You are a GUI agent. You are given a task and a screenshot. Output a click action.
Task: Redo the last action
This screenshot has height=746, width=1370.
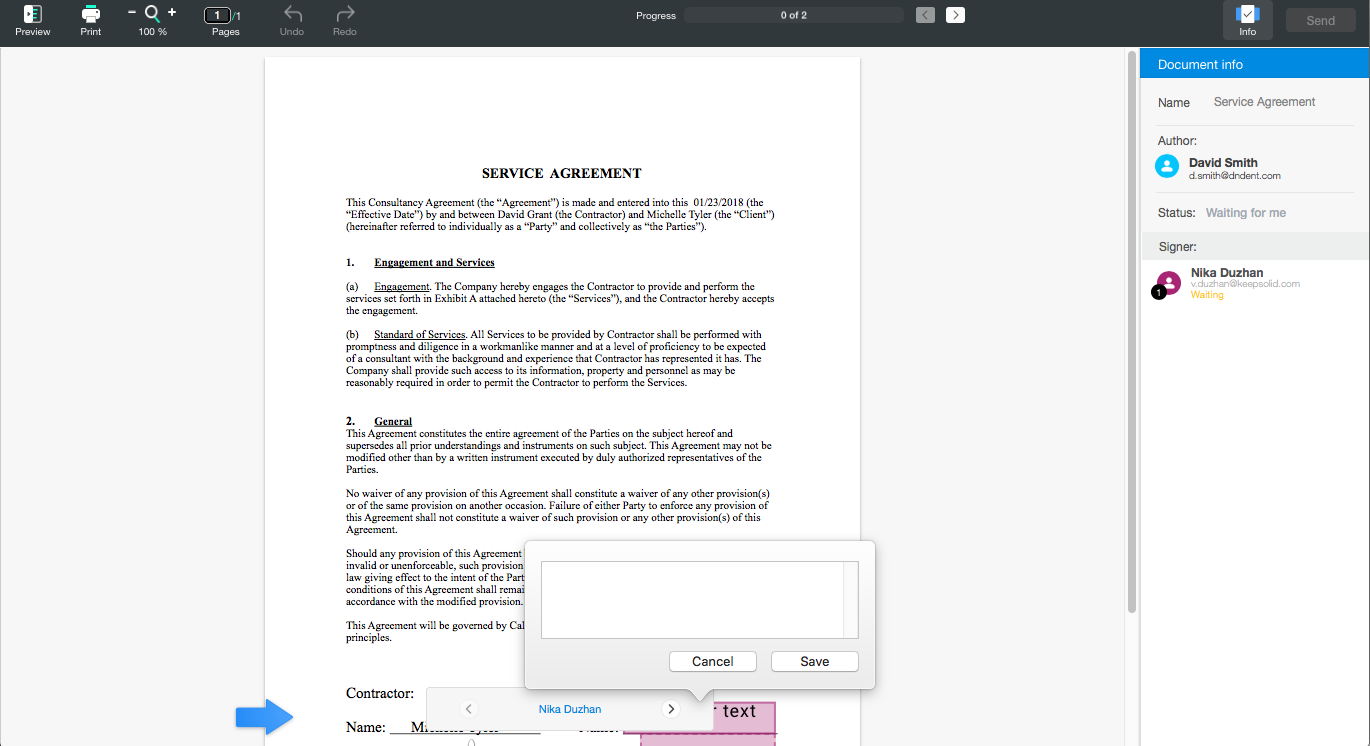click(345, 14)
